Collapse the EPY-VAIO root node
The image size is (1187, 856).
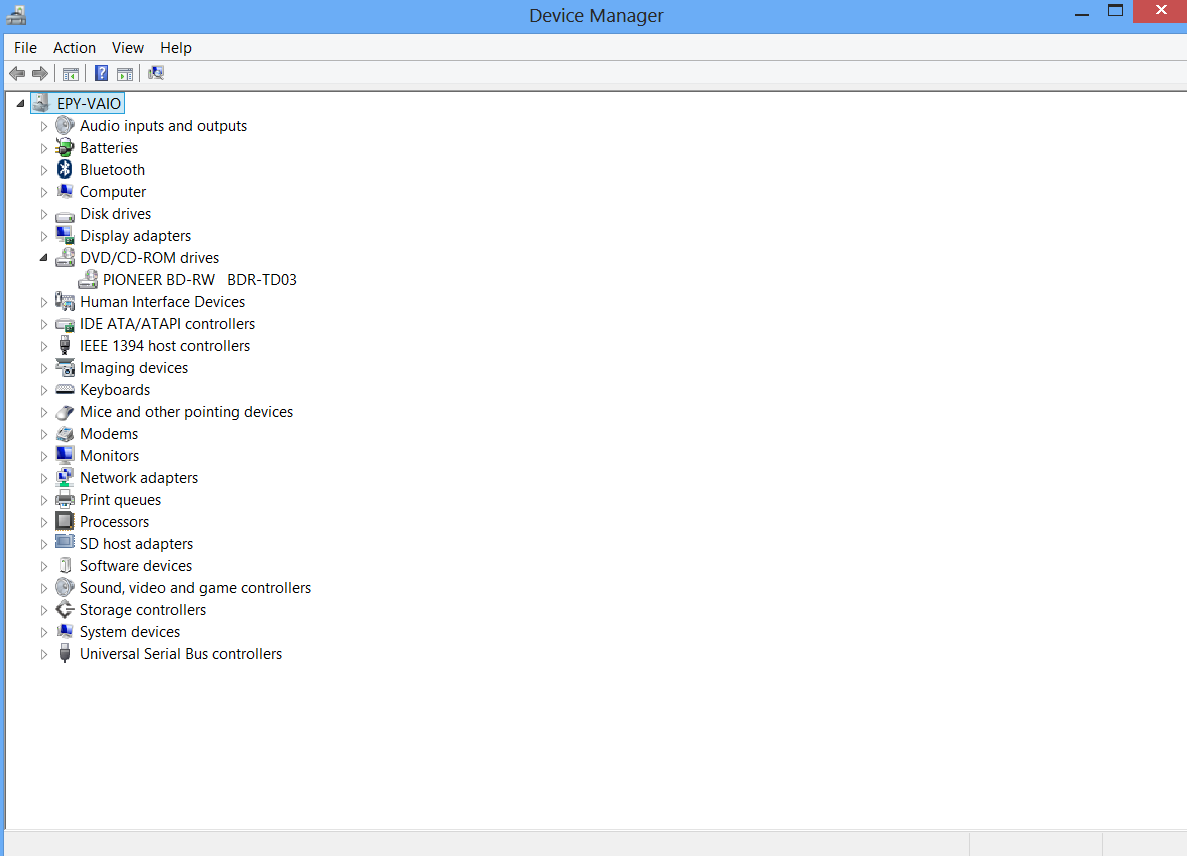point(21,103)
